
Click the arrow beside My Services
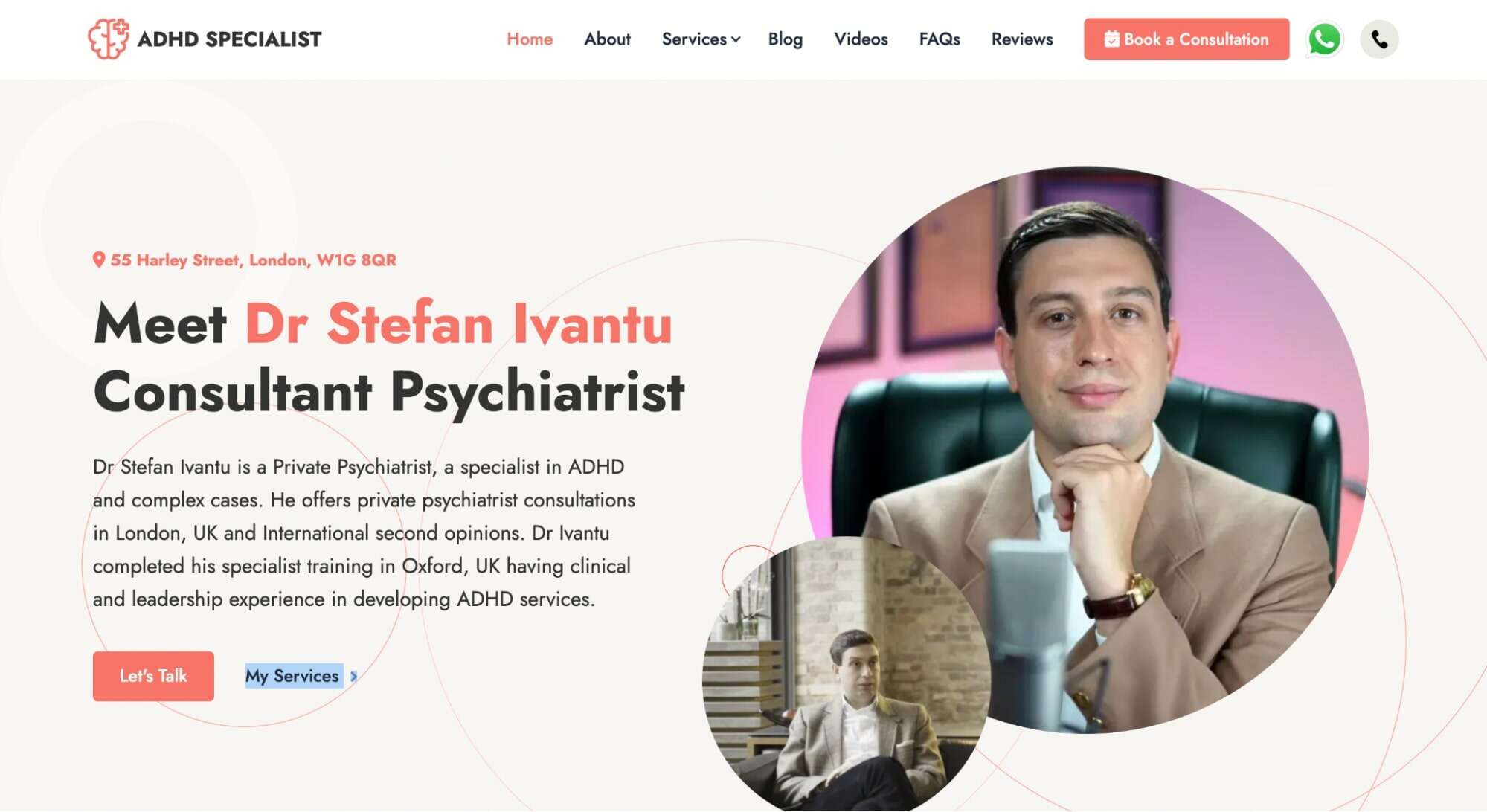(354, 677)
